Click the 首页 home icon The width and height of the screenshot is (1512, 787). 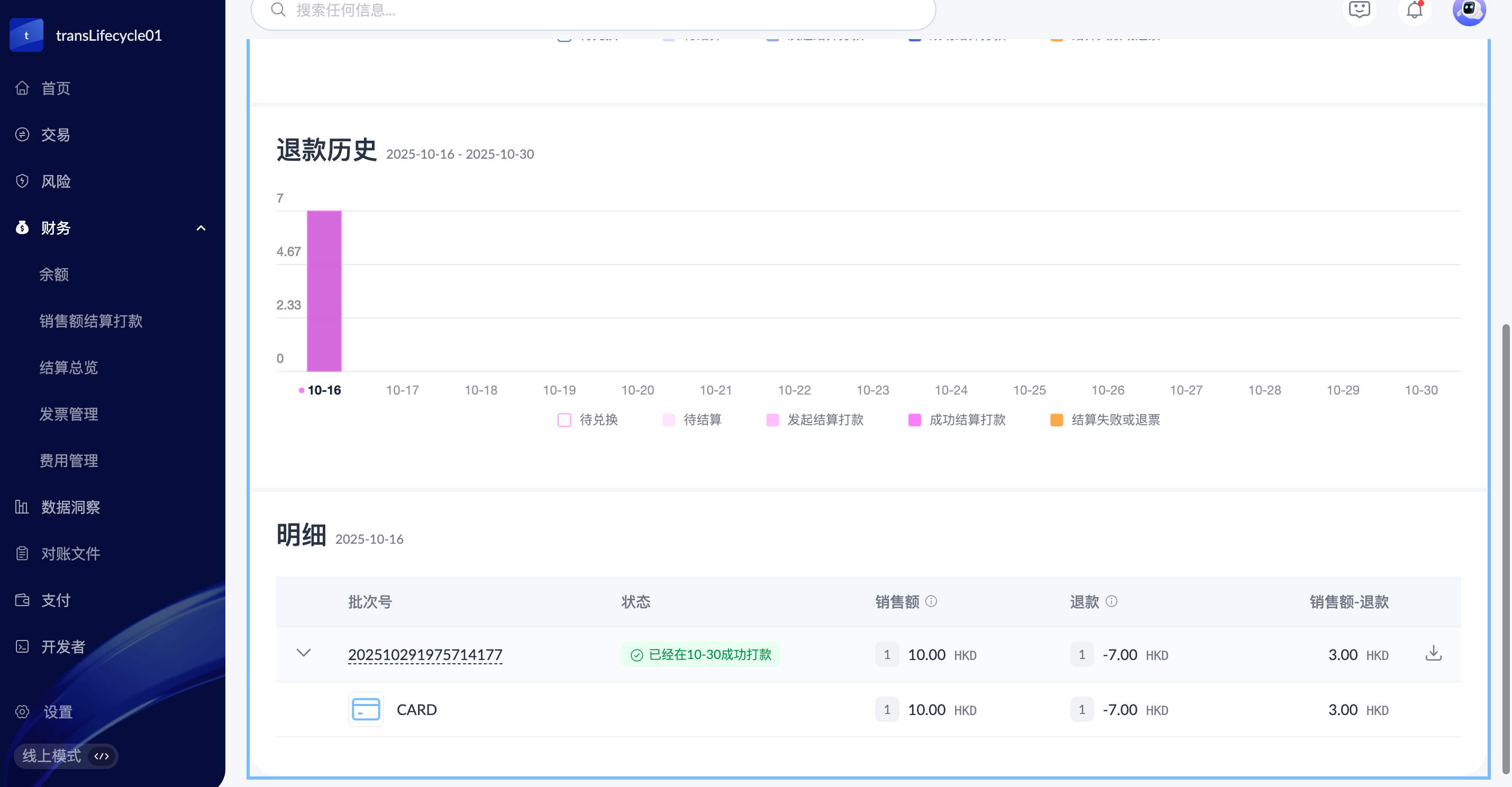[22, 88]
